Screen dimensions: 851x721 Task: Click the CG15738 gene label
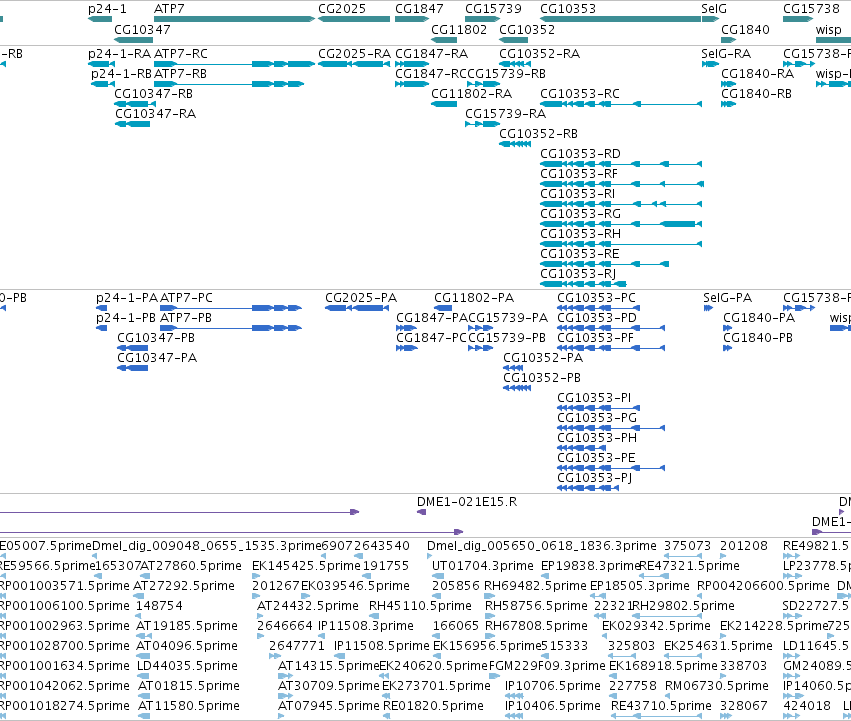811,9
